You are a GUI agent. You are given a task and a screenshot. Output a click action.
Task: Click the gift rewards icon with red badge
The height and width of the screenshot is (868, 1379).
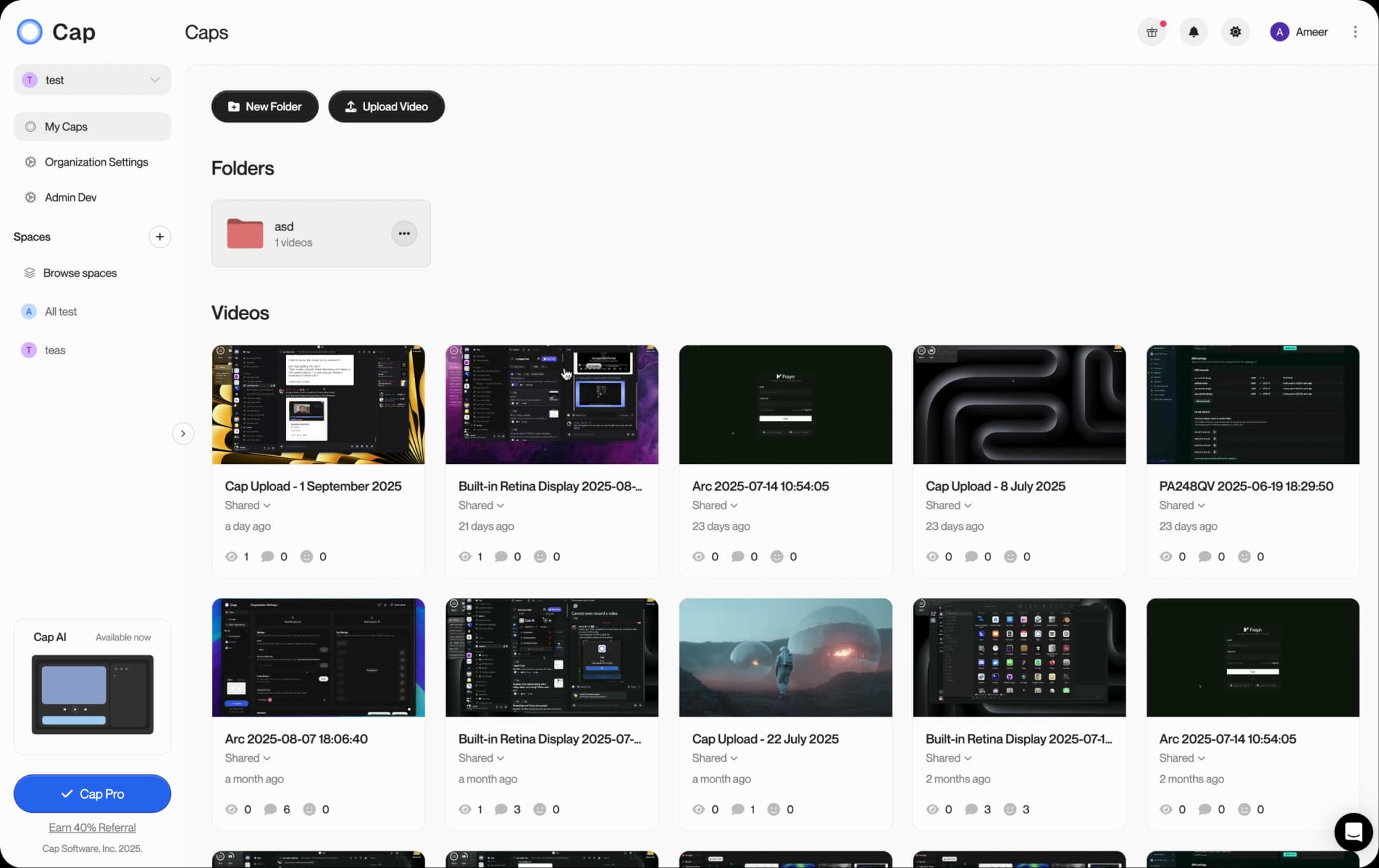(x=1151, y=32)
